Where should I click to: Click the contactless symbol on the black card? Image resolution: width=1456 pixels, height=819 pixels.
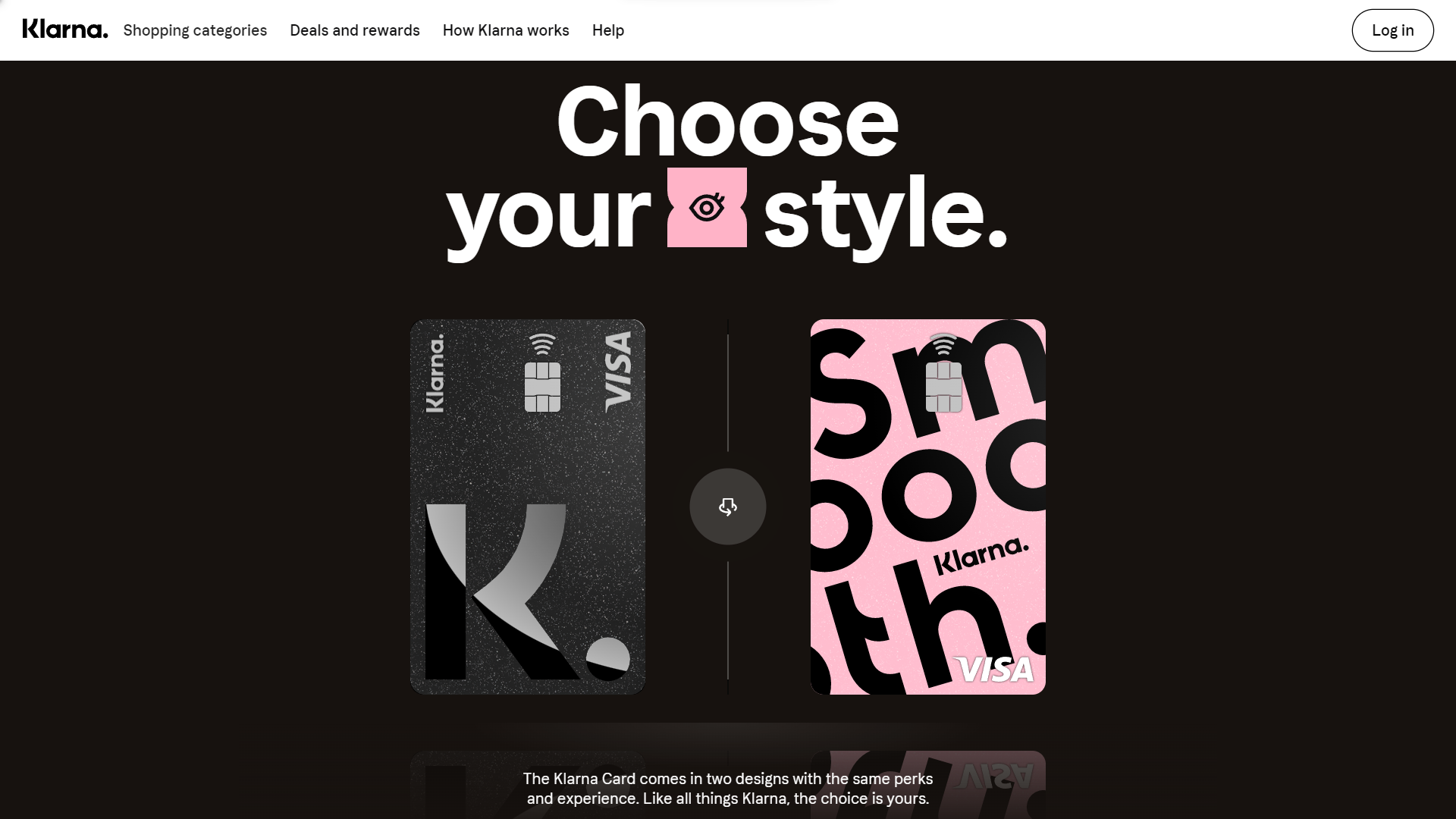[542, 345]
